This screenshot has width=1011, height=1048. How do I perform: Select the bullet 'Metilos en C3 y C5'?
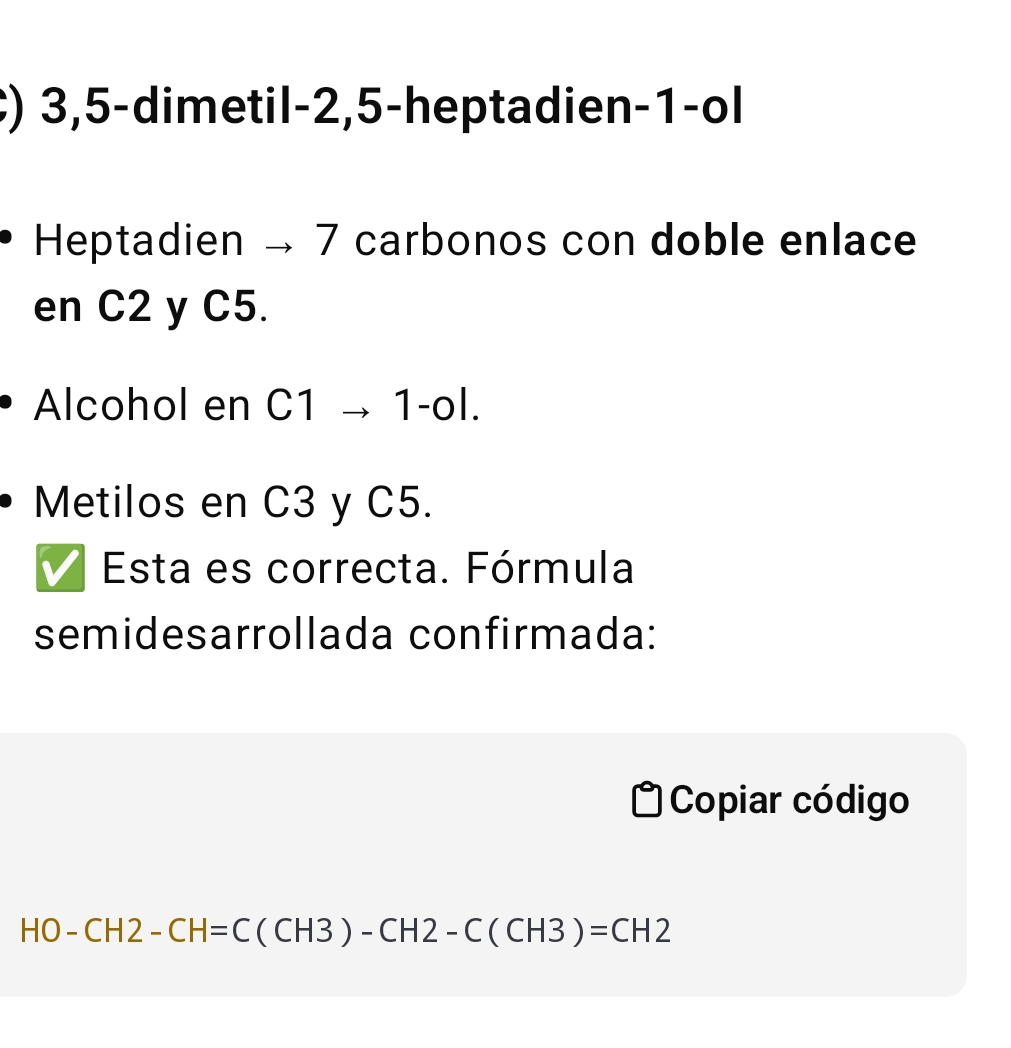pos(232,501)
